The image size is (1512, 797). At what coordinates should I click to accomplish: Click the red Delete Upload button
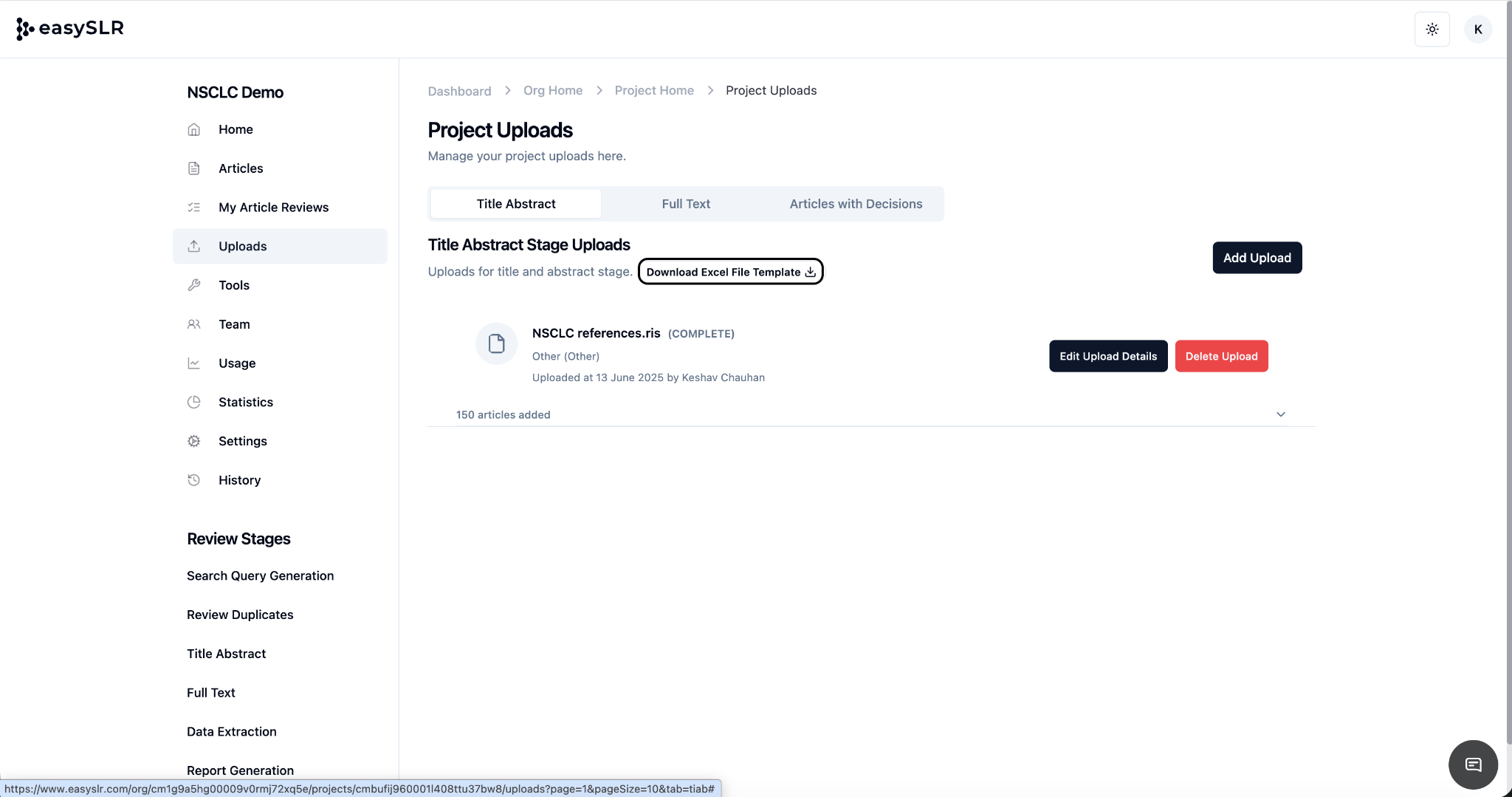point(1221,356)
